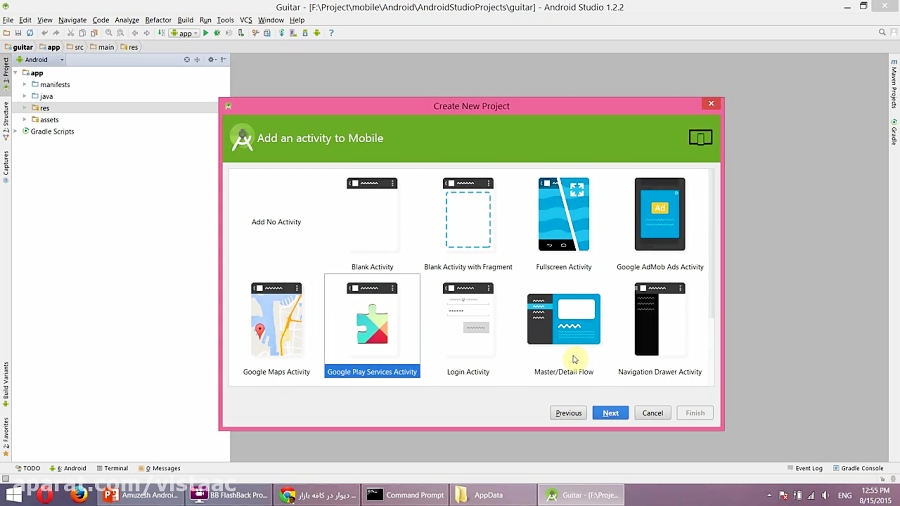Open the File menu
Screen dimensions: 900x506
(8, 20)
